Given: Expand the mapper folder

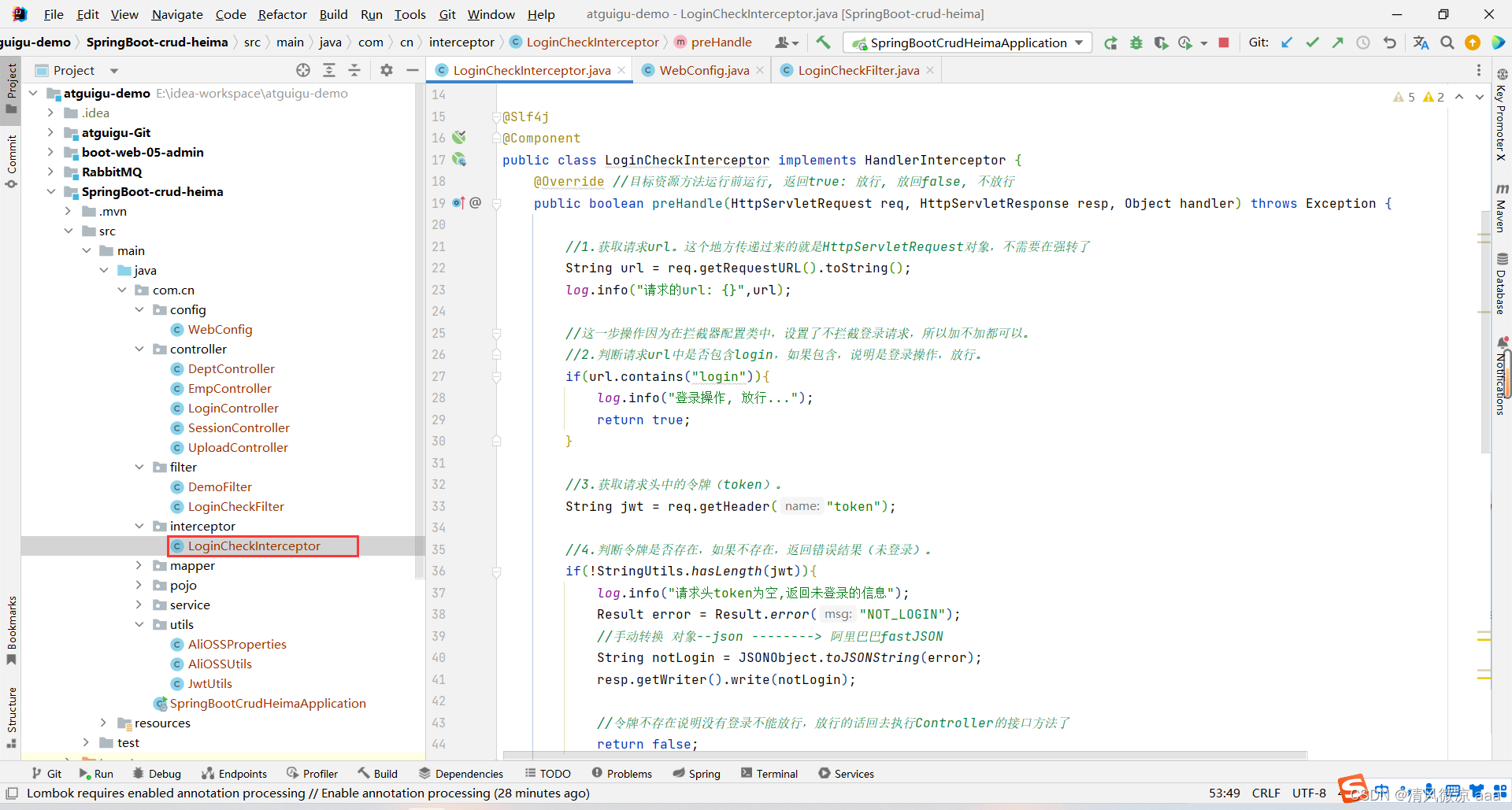Looking at the screenshot, I should 139,565.
